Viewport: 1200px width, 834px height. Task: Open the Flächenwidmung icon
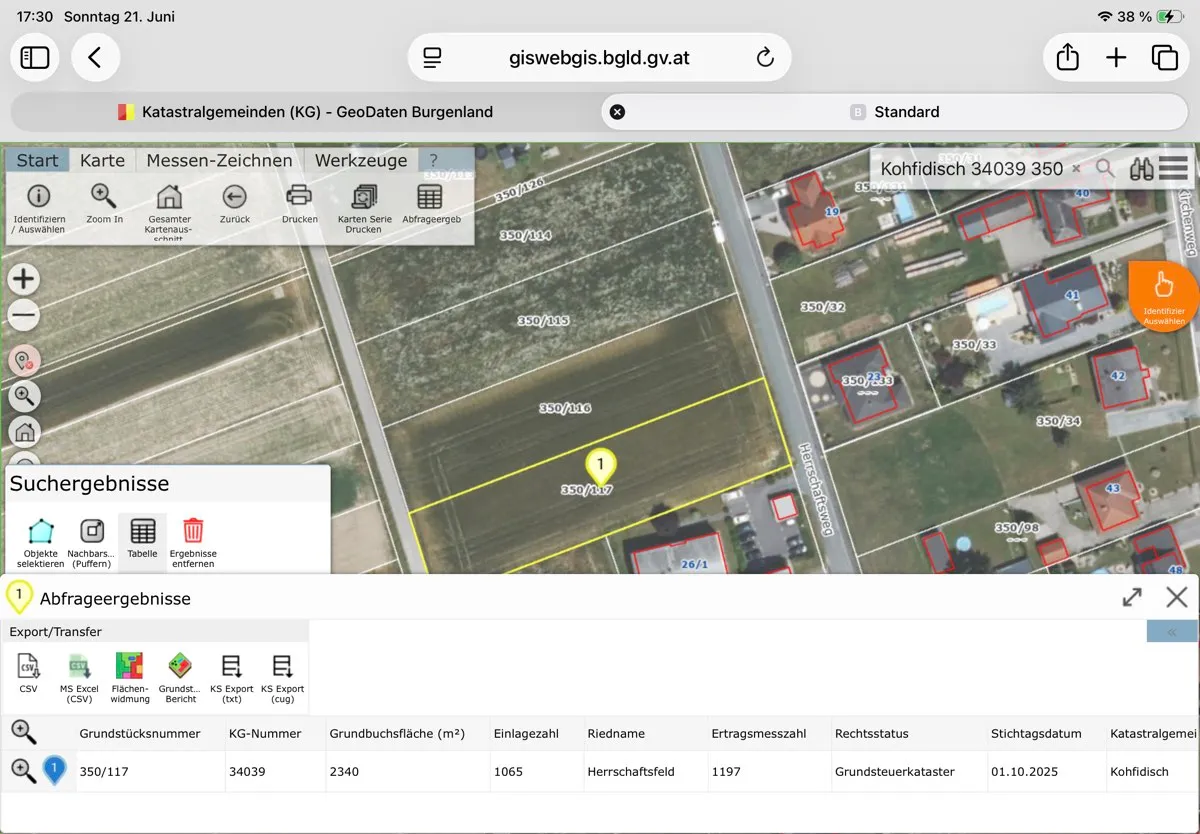(130, 678)
